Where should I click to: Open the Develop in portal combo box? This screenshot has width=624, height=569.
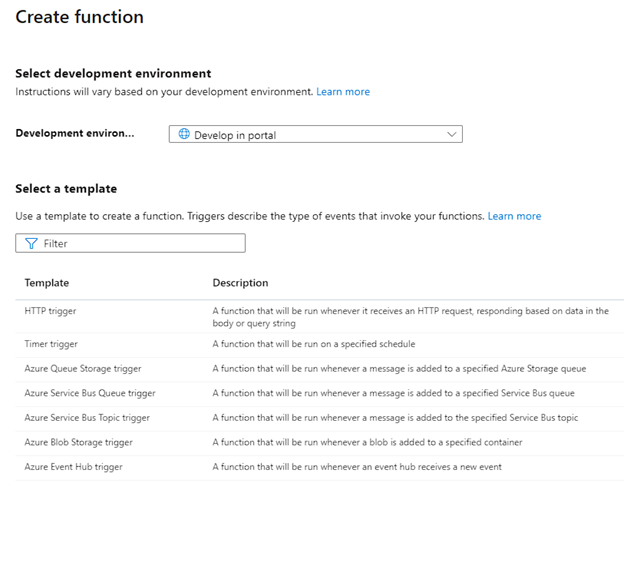click(x=315, y=135)
